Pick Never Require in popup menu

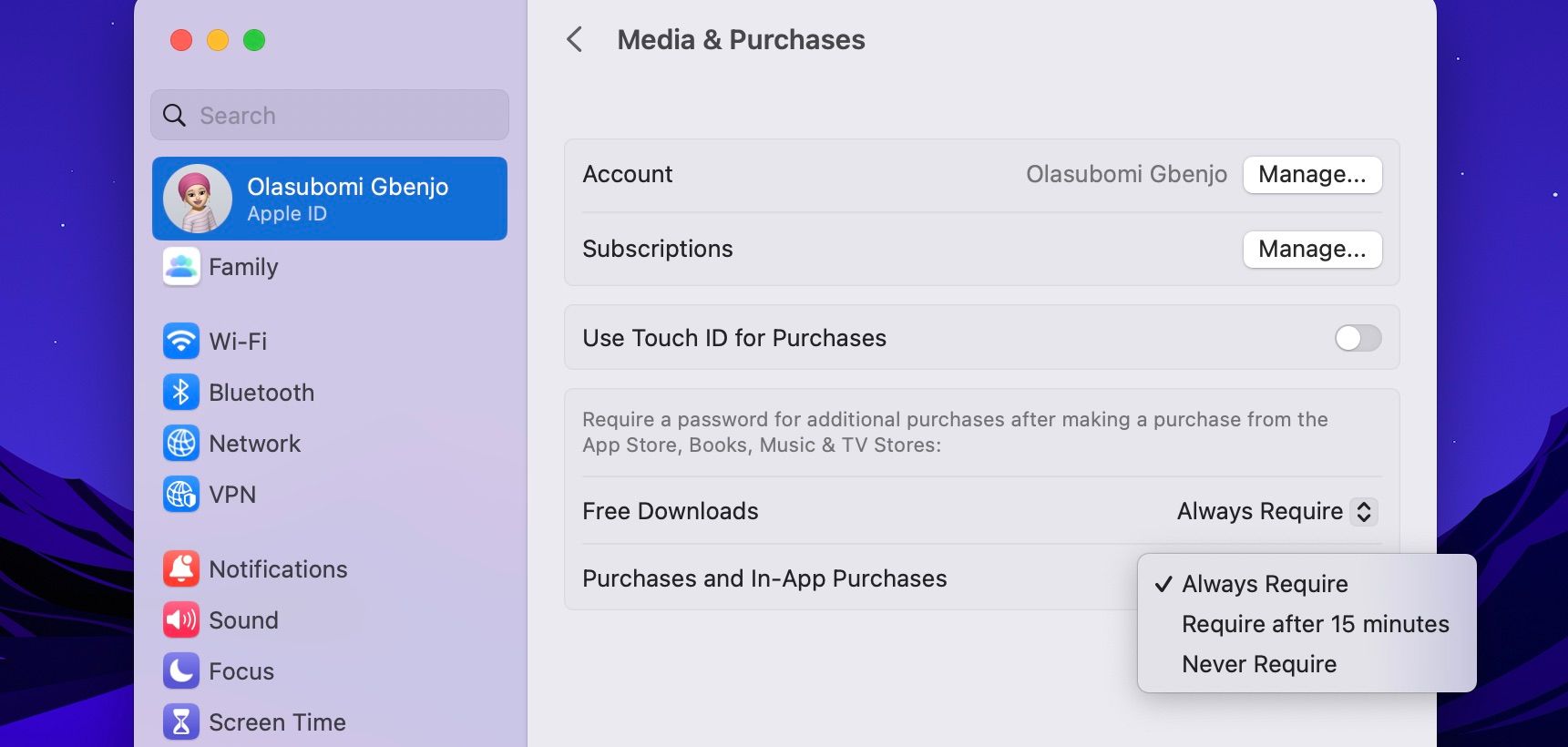point(1259,664)
